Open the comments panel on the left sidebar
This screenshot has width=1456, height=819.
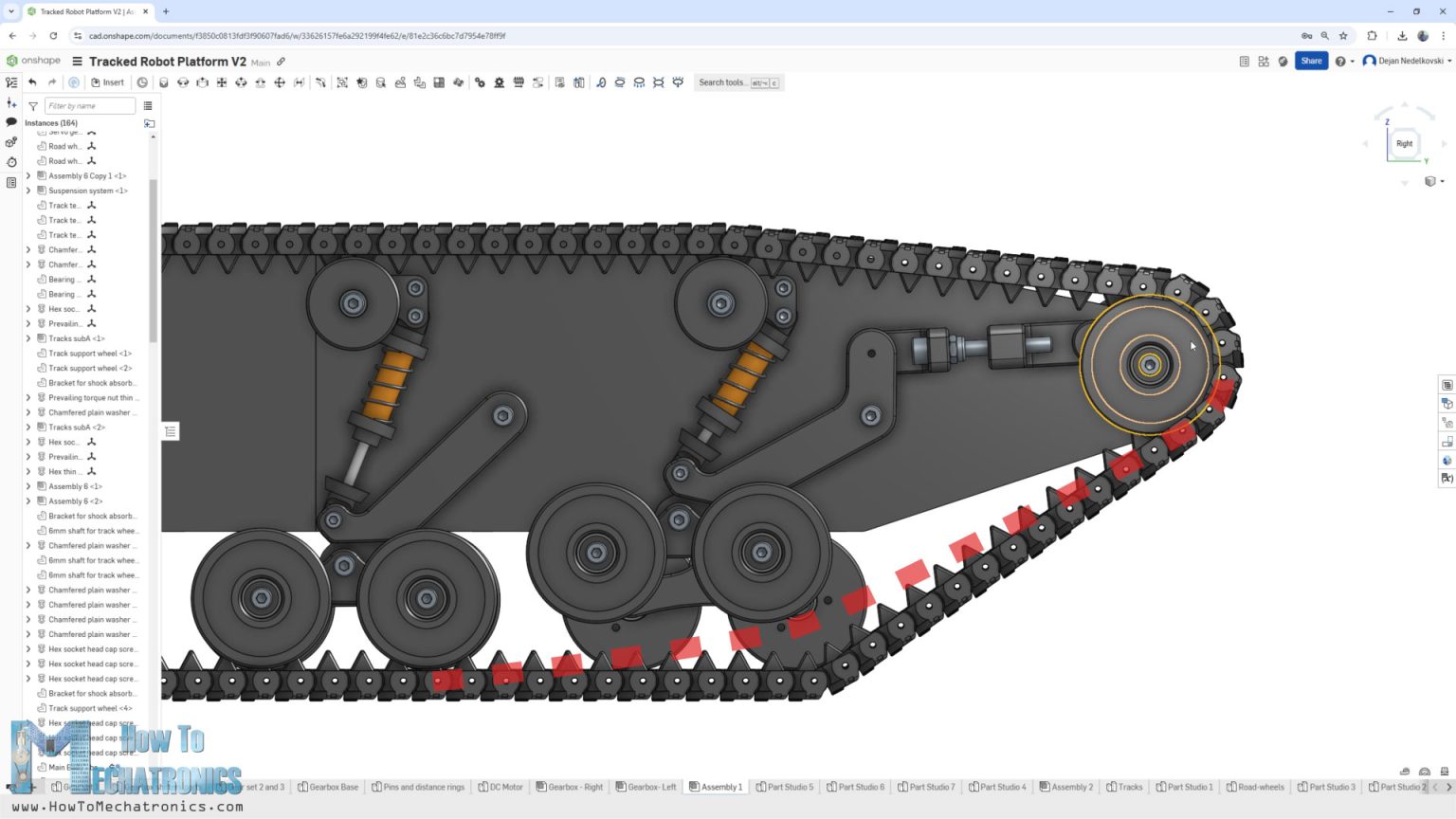coord(11,122)
